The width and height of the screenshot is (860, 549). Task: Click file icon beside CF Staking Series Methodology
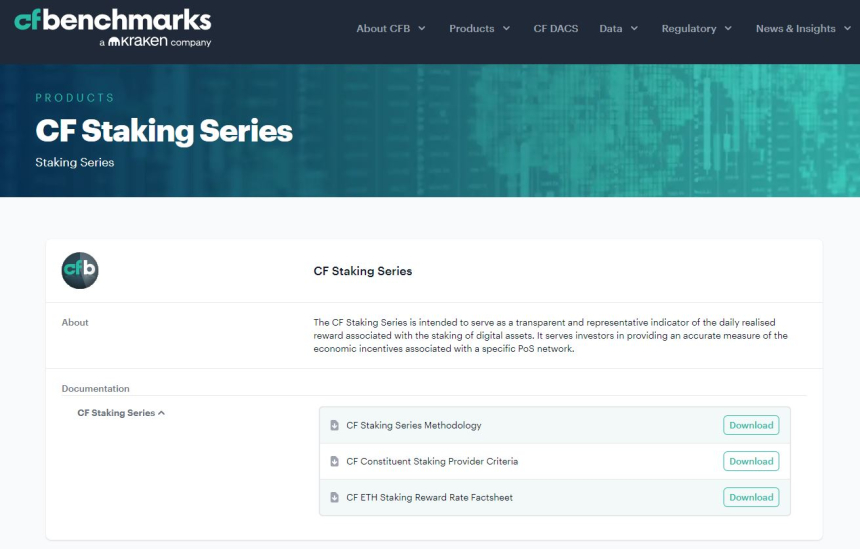point(335,425)
